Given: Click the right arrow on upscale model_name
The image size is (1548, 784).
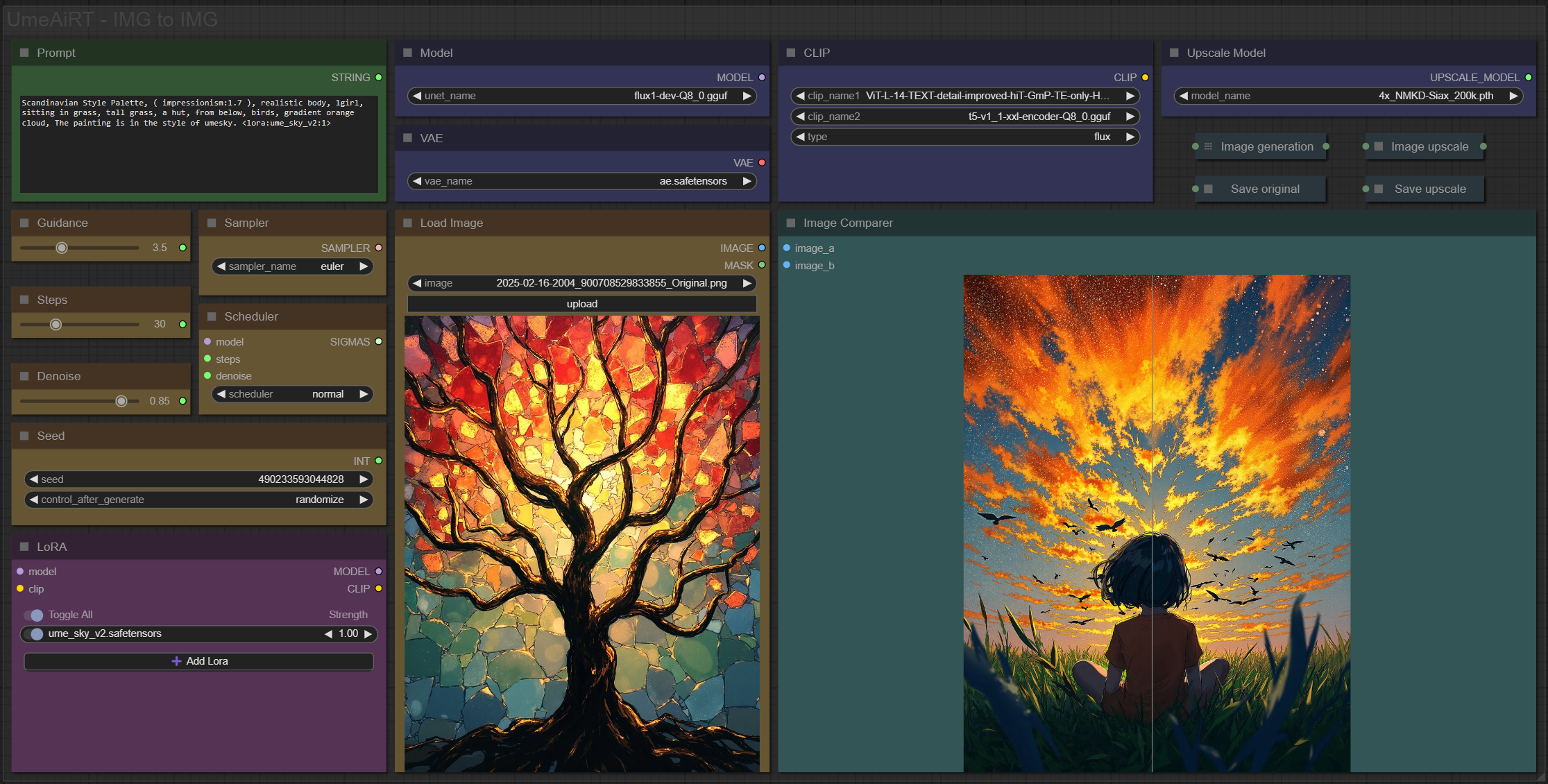Looking at the screenshot, I should point(1513,96).
